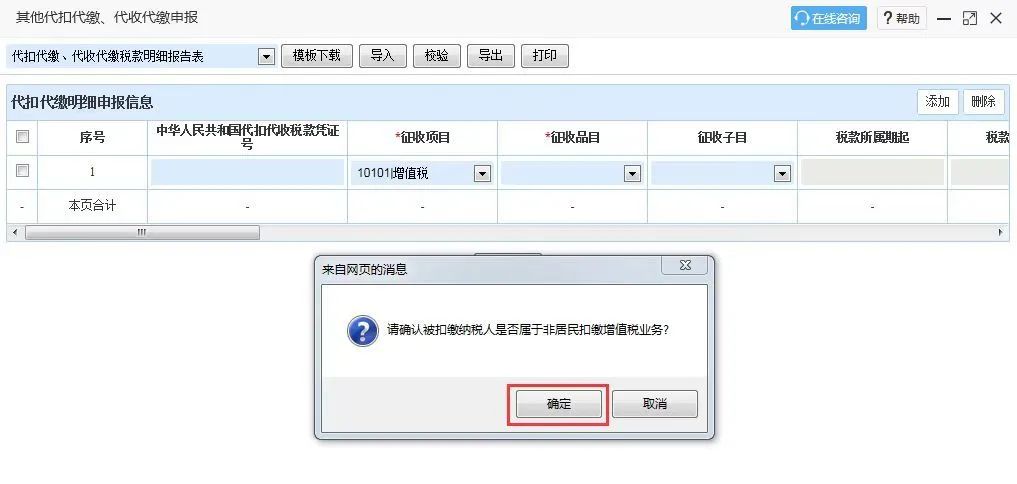Viewport: 1017px width, 484px height.
Task: Expand the 代扣代缴、代收代缴税款明细报告表 dropdown
Action: tap(266, 57)
